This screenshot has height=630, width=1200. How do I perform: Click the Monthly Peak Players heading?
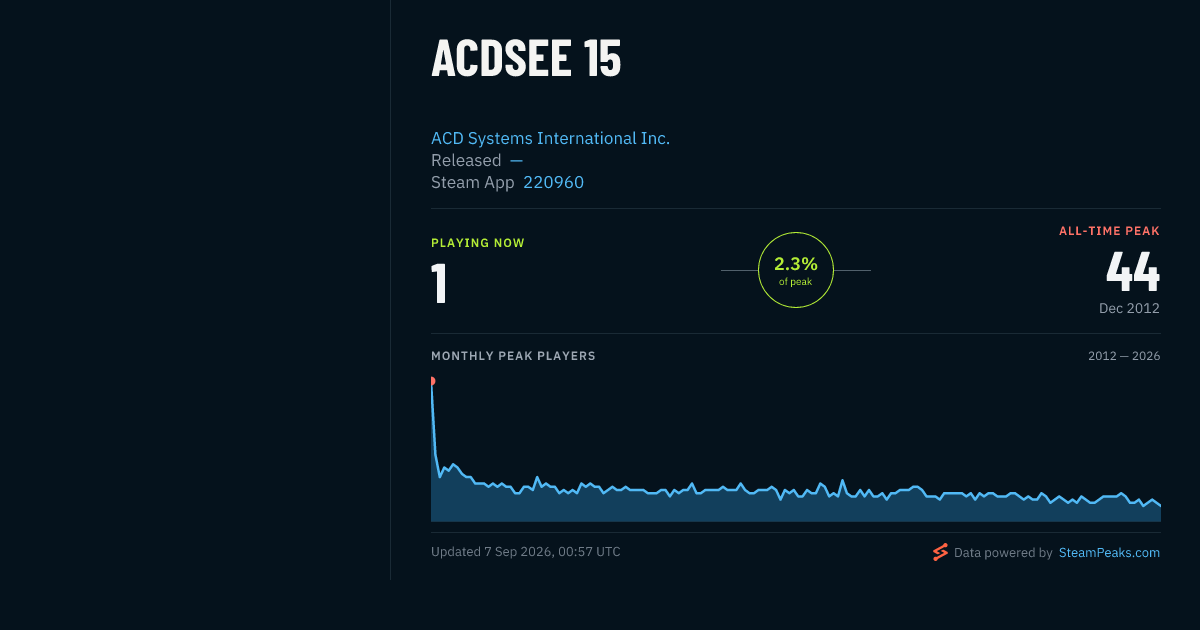click(513, 356)
